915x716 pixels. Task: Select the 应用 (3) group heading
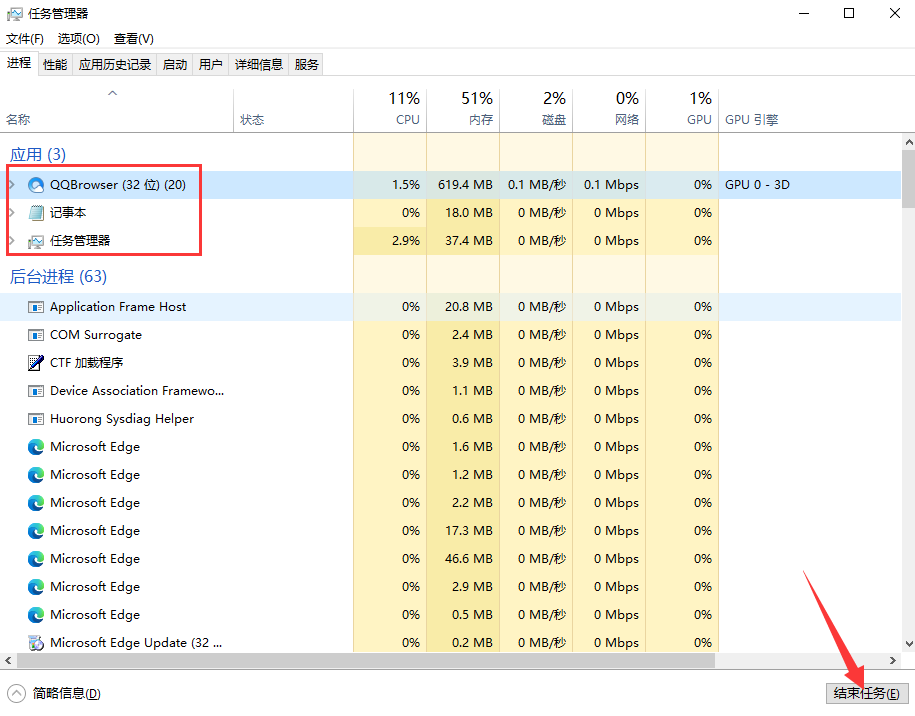(x=38, y=155)
